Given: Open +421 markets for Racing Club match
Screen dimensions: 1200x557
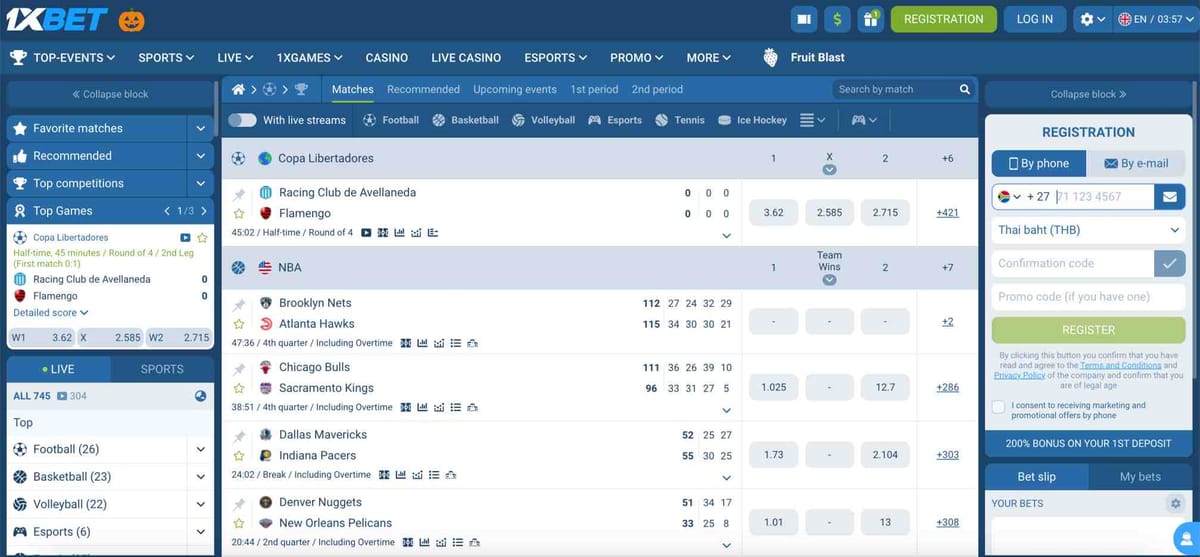Looking at the screenshot, I should point(947,213).
